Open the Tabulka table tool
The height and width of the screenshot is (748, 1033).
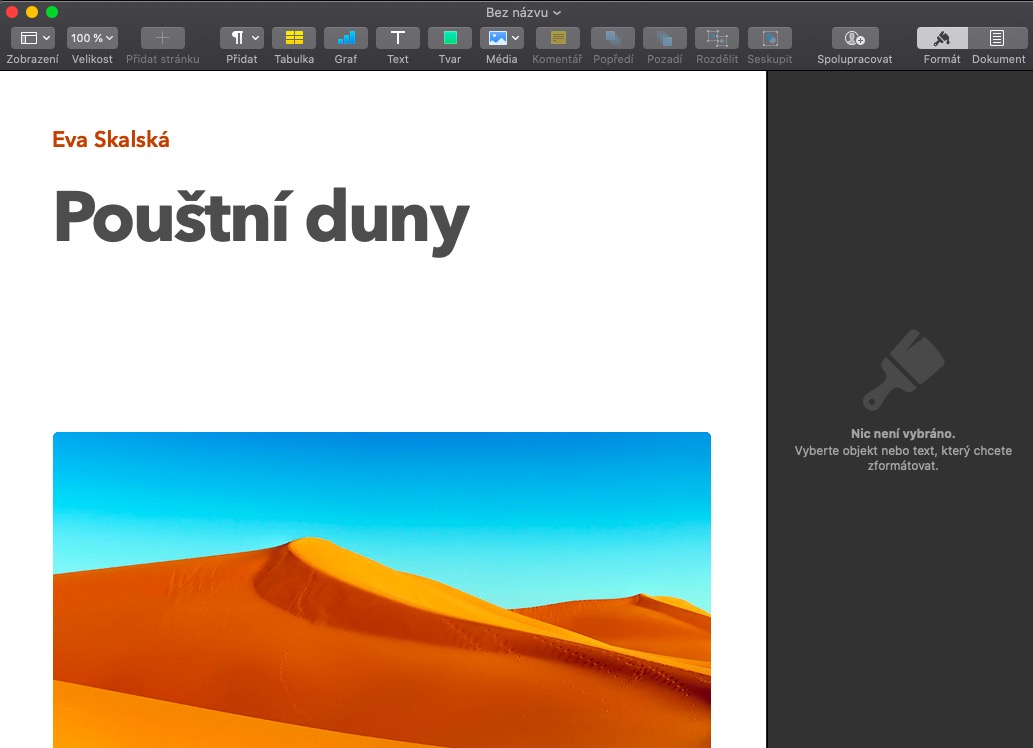point(294,38)
